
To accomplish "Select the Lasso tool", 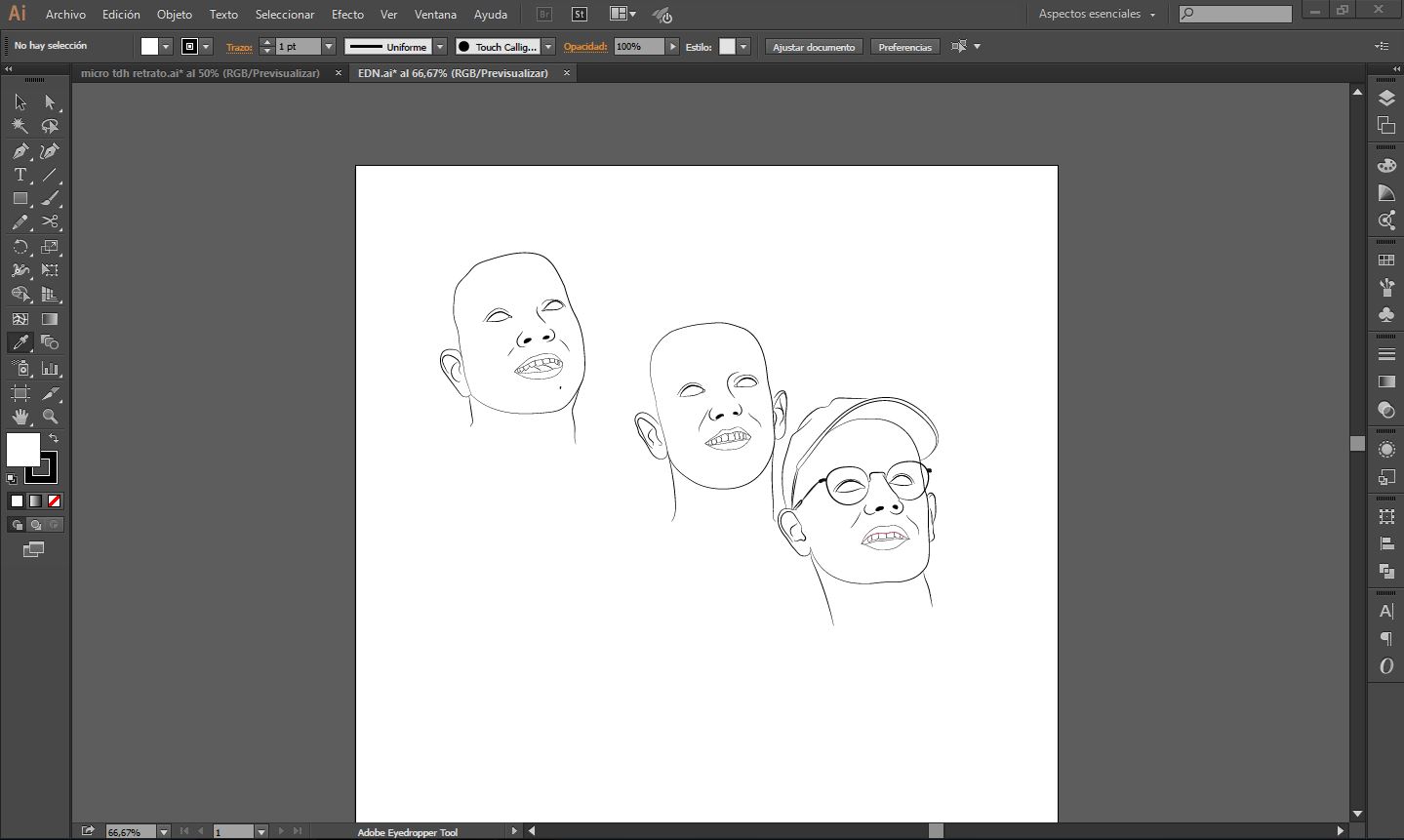I will [x=50, y=126].
